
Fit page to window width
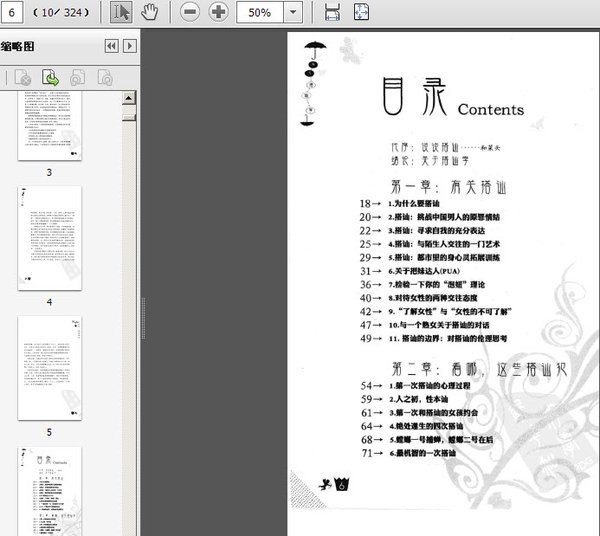332,12
